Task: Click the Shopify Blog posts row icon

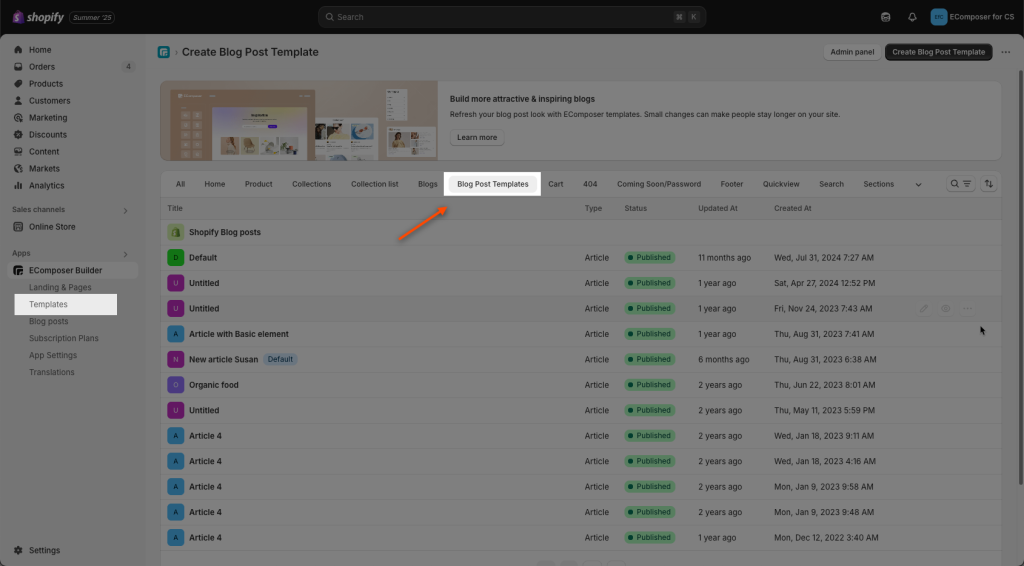Action: pyautogui.click(x=176, y=232)
